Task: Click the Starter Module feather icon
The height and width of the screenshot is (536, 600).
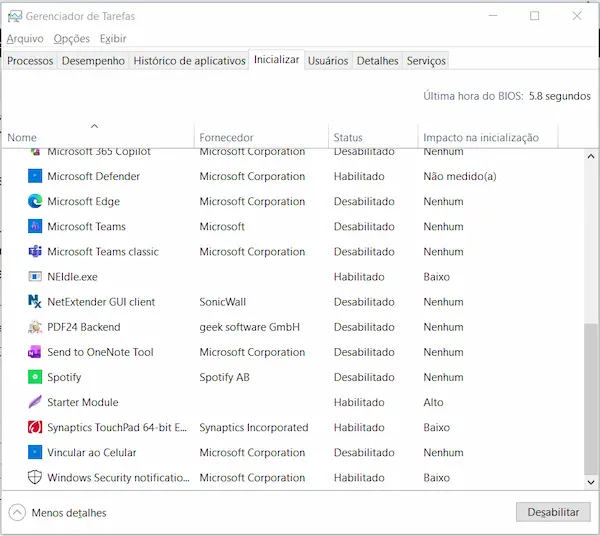Action: pos(35,402)
